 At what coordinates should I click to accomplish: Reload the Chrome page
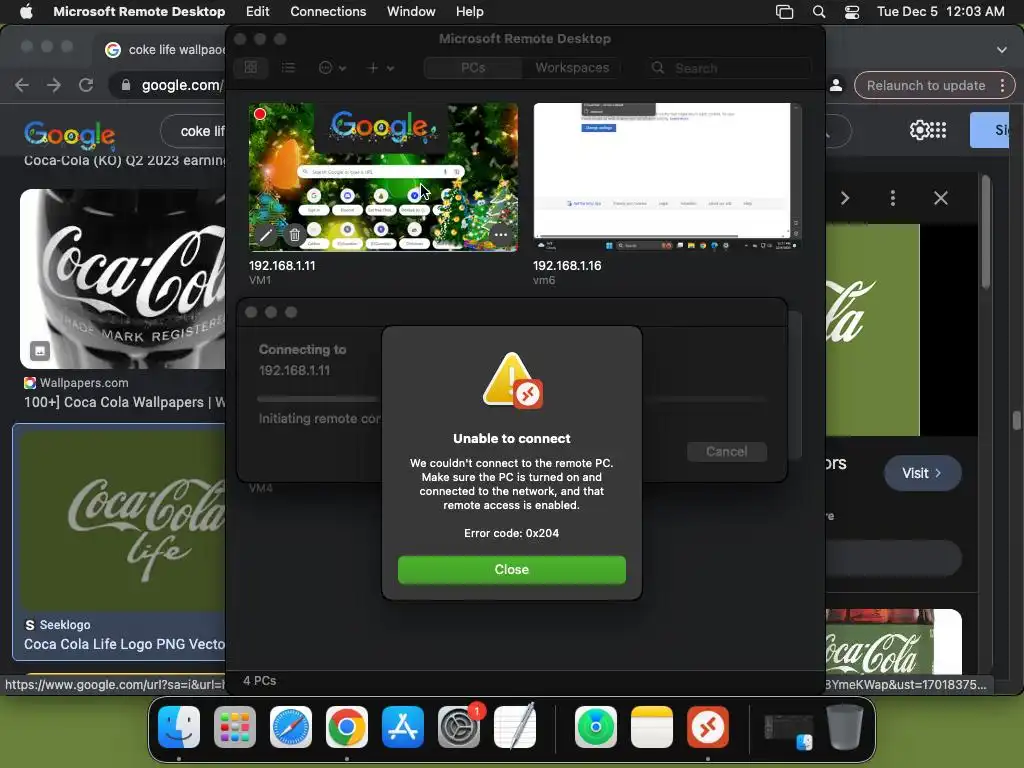[x=86, y=86]
